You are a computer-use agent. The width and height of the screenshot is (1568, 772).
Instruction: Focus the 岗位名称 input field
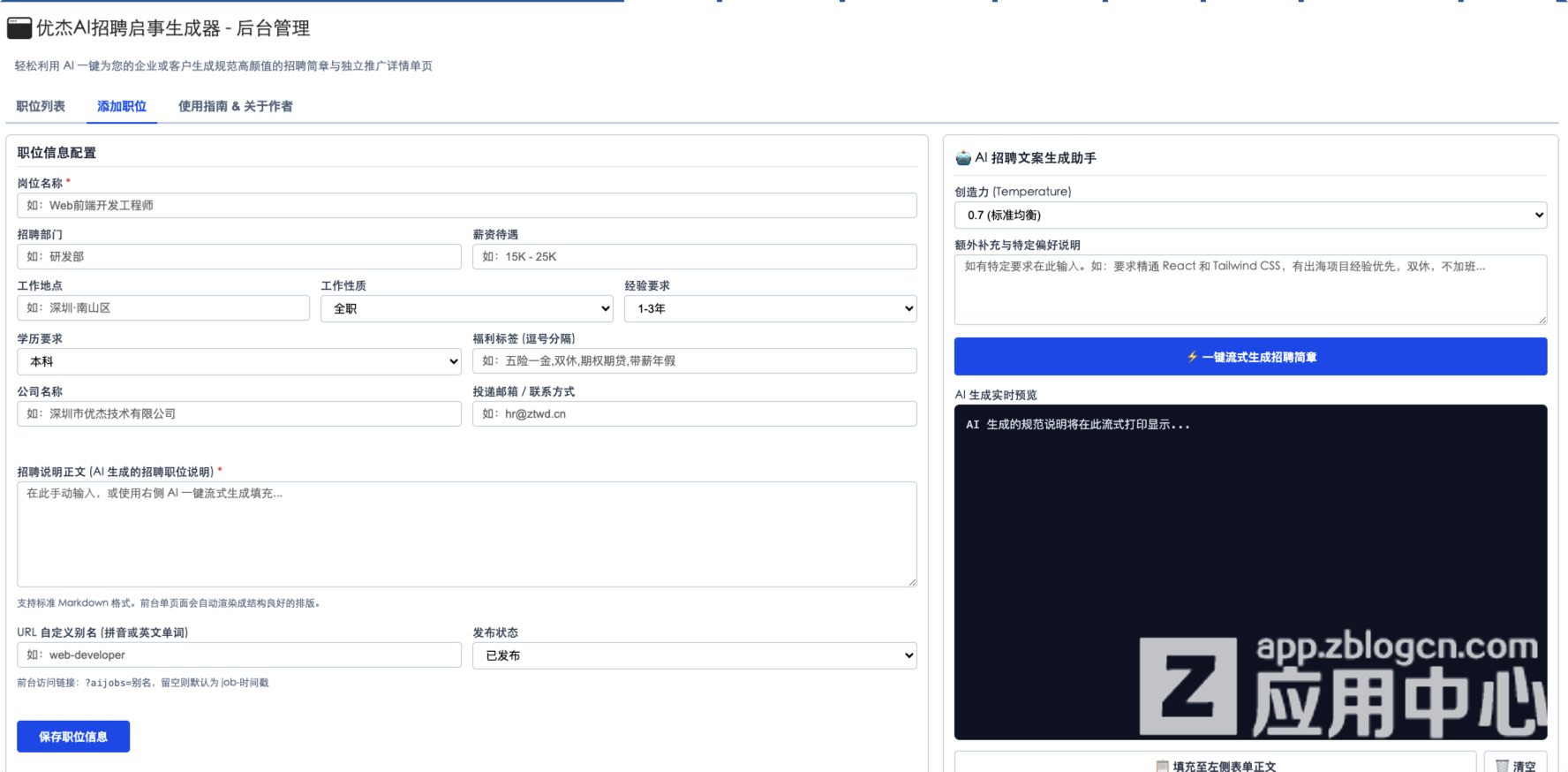click(467, 206)
